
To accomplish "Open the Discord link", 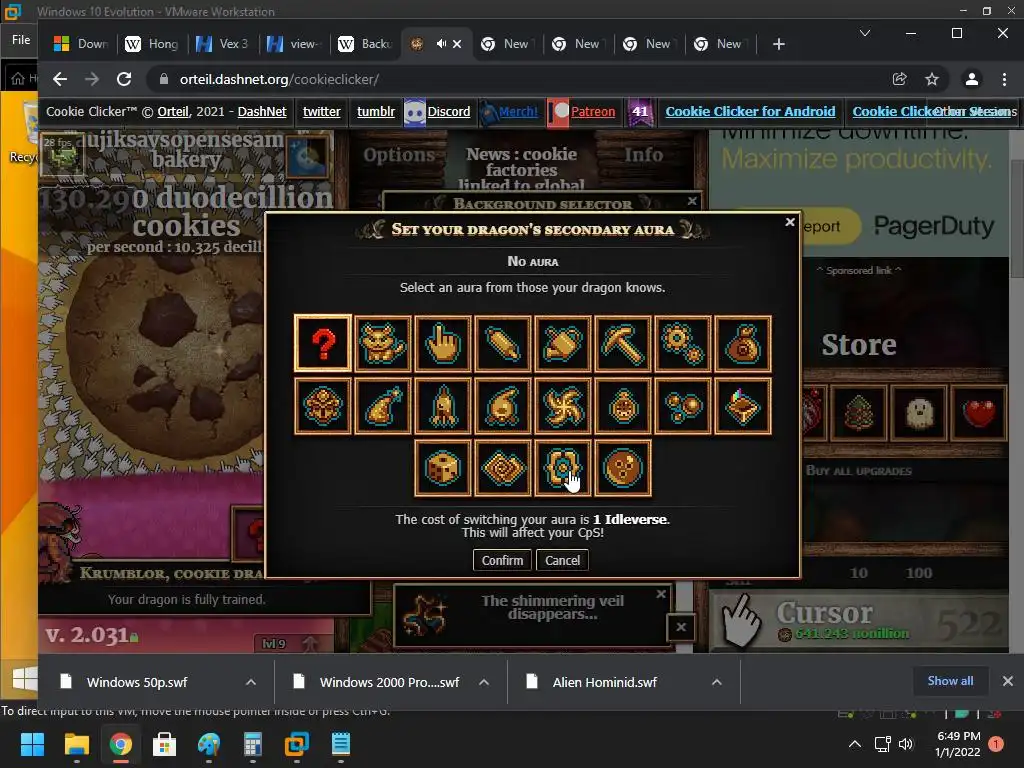I will 449,112.
